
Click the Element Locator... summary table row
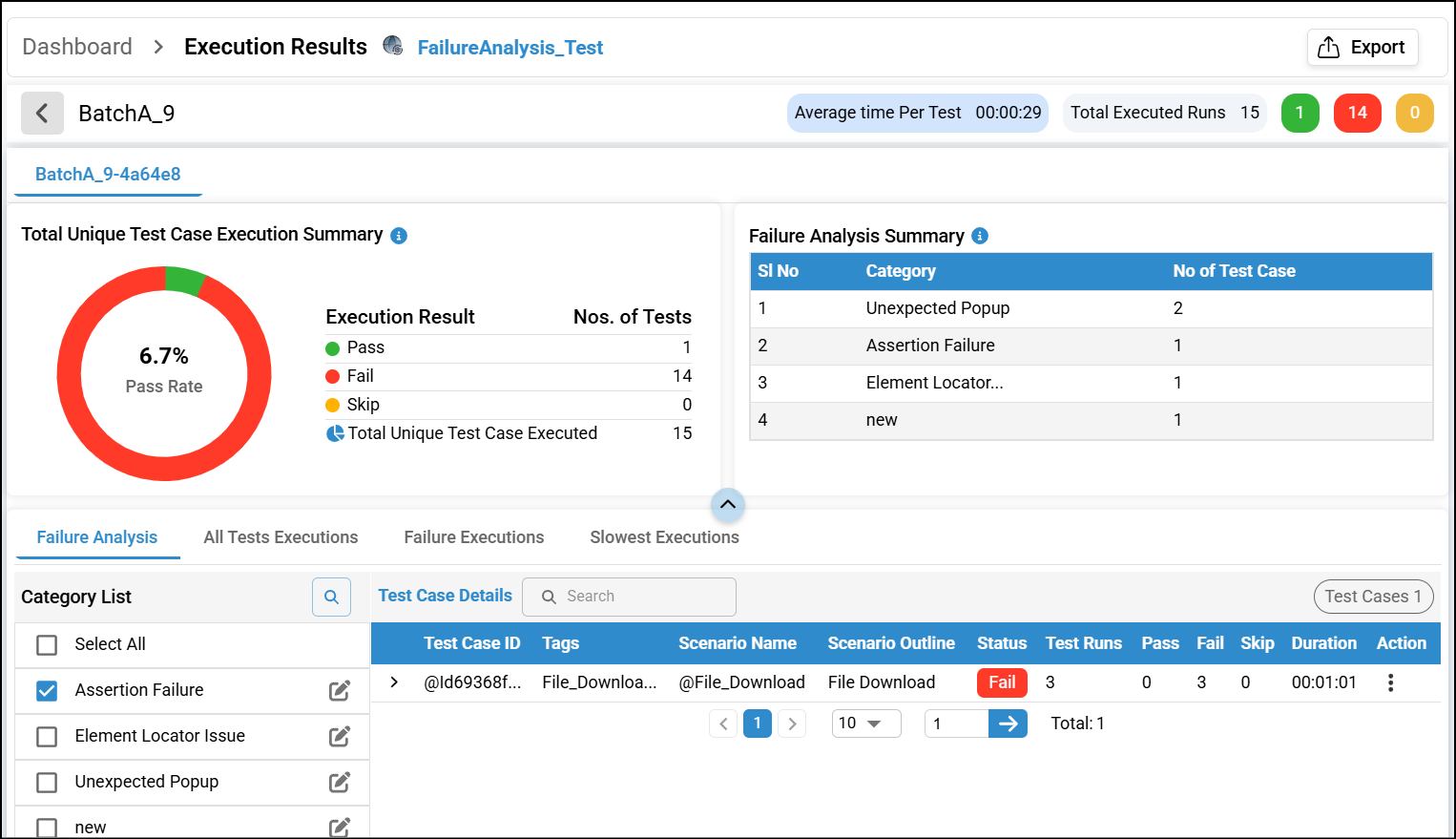1092,383
